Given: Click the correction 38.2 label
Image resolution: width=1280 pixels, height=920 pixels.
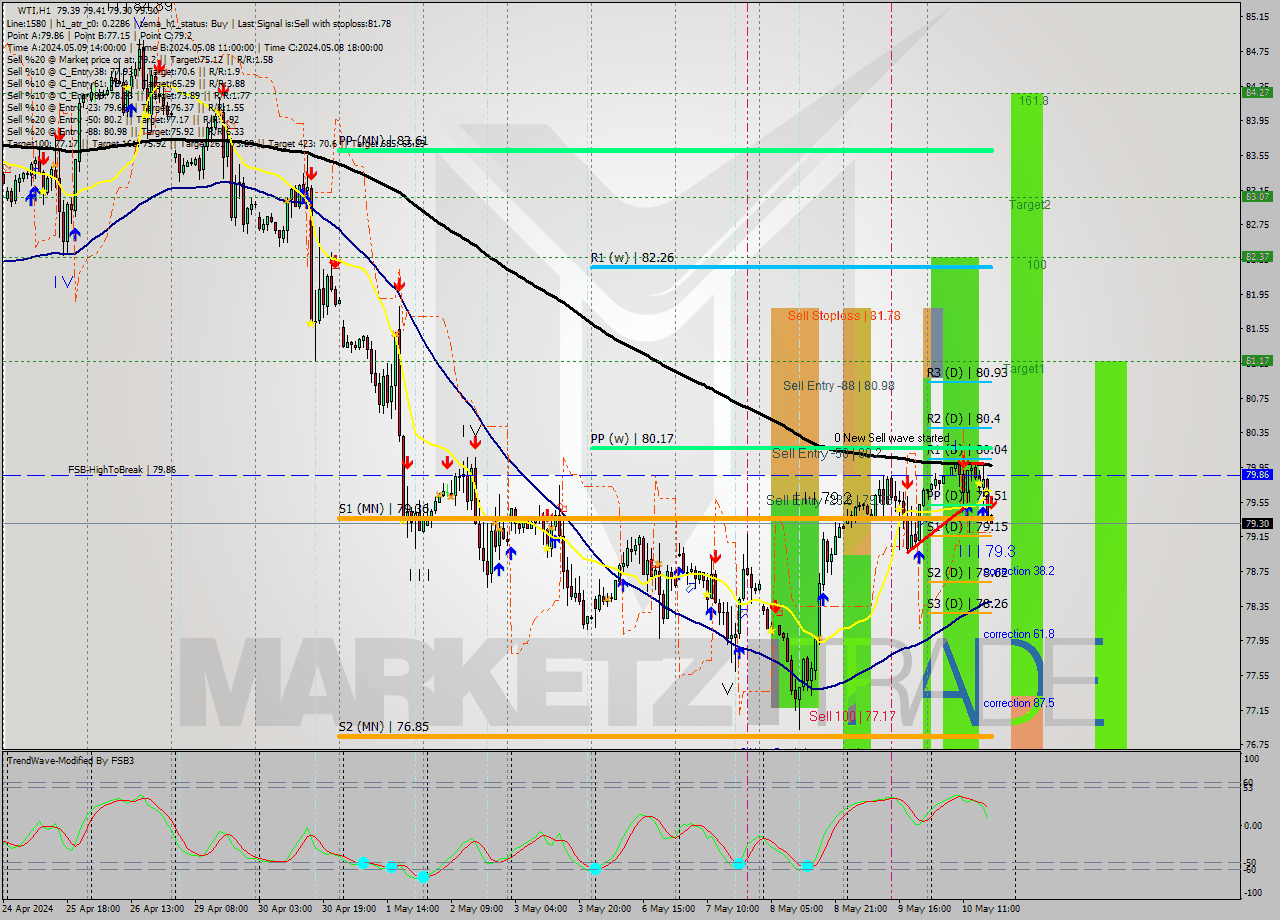Looking at the screenshot, I should (x=1018, y=571).
